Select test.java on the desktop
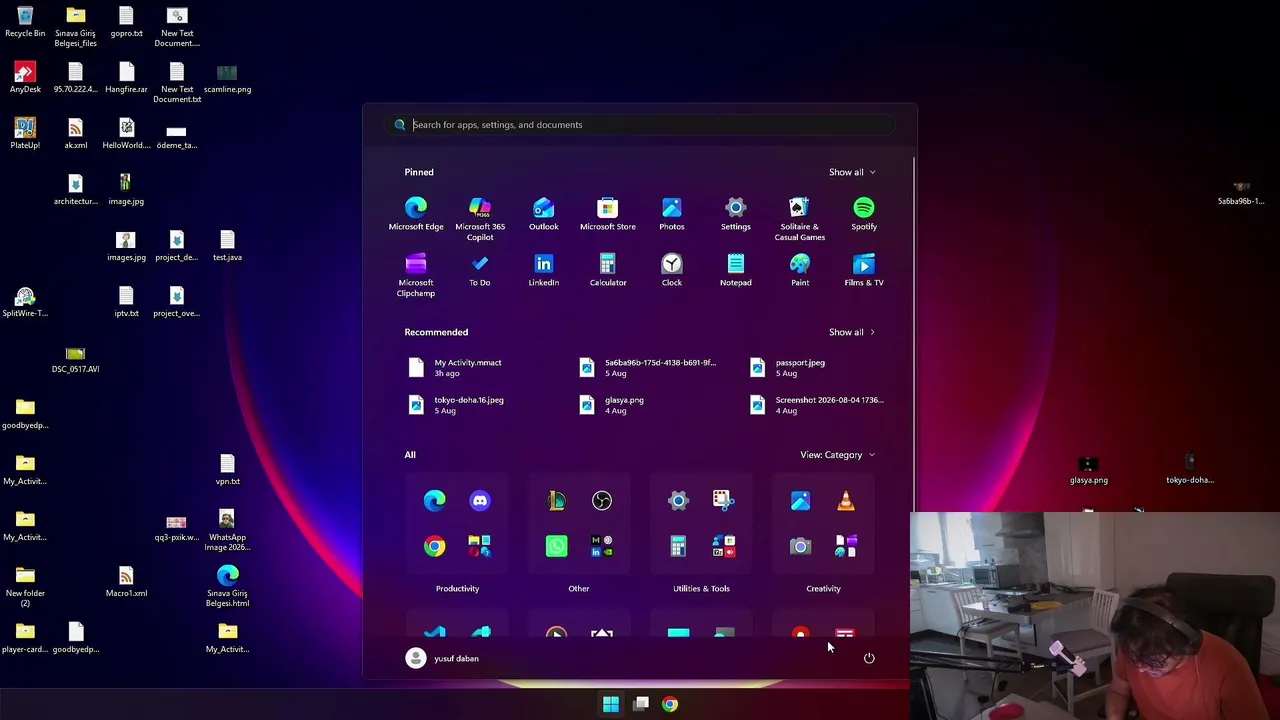 point(227,246)
